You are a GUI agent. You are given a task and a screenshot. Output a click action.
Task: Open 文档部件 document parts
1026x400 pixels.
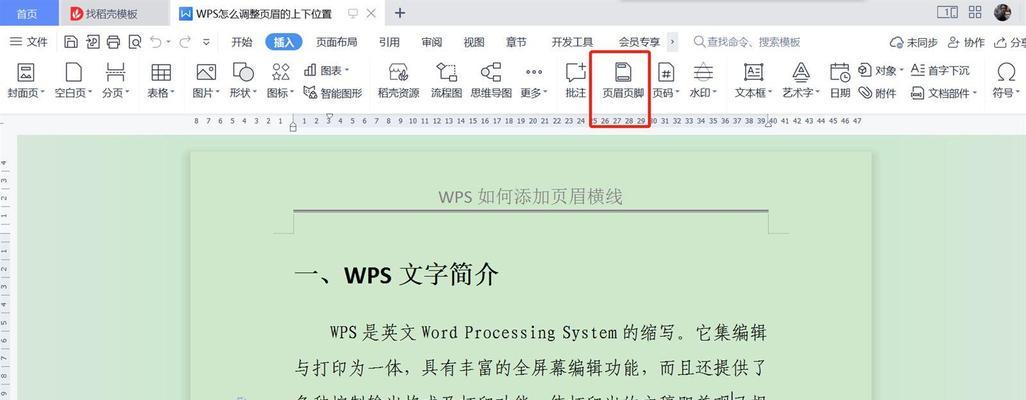tap(944, 93)
